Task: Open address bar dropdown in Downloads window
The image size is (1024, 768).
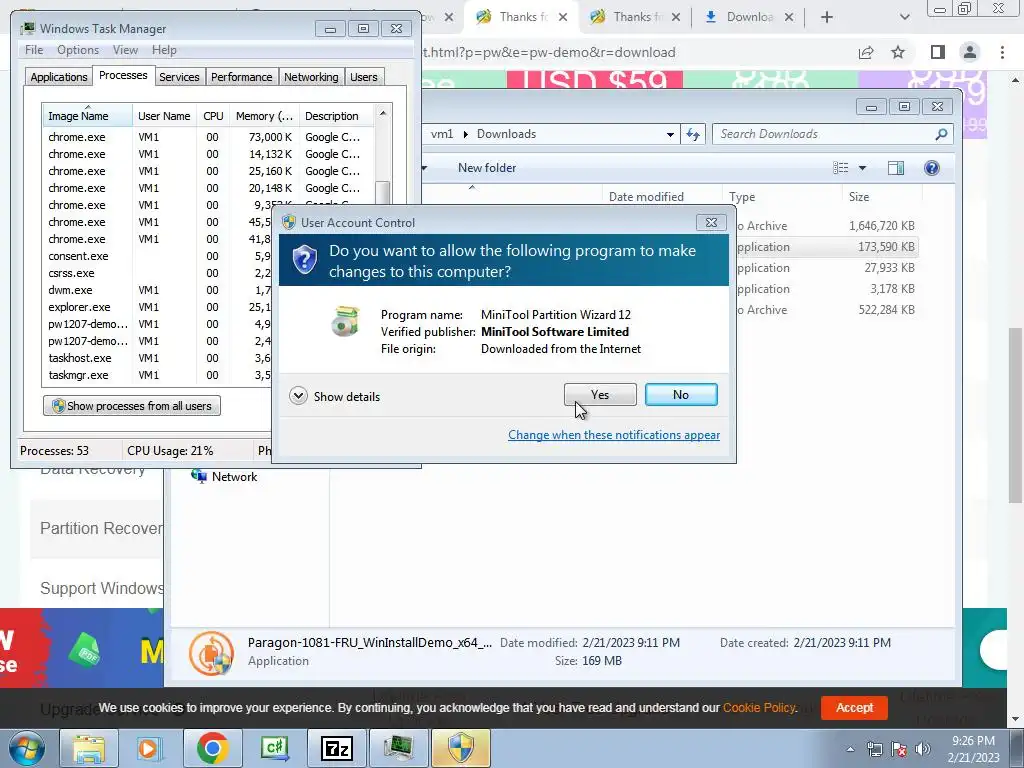Action: click(x=670, y=135)
